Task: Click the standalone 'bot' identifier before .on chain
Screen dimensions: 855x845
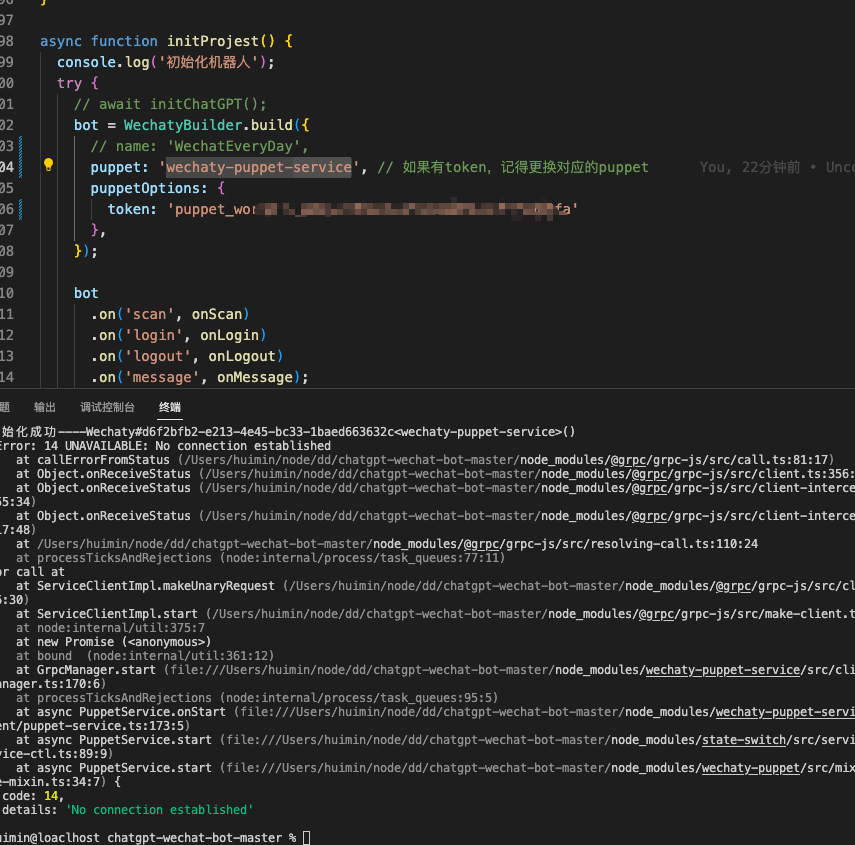Action: click(86, 293)
